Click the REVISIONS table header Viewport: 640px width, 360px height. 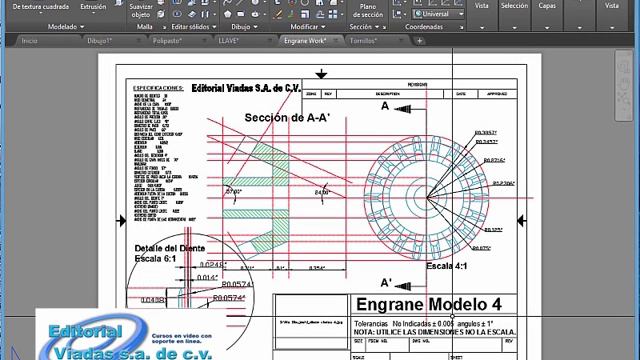(417, 84)
